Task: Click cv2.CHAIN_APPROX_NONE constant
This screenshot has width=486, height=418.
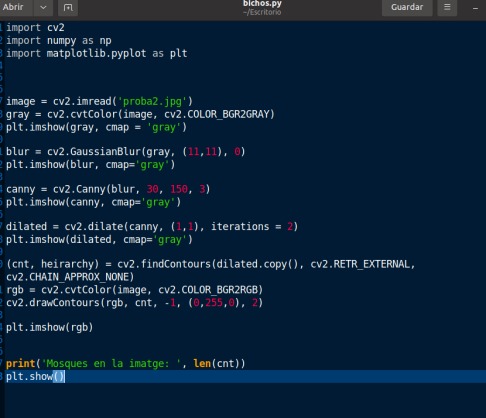Action: (67, 277)
